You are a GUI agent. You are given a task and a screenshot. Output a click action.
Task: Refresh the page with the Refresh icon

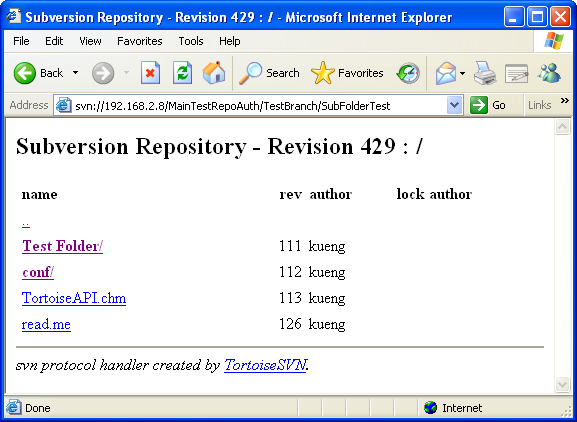(183, 73)
